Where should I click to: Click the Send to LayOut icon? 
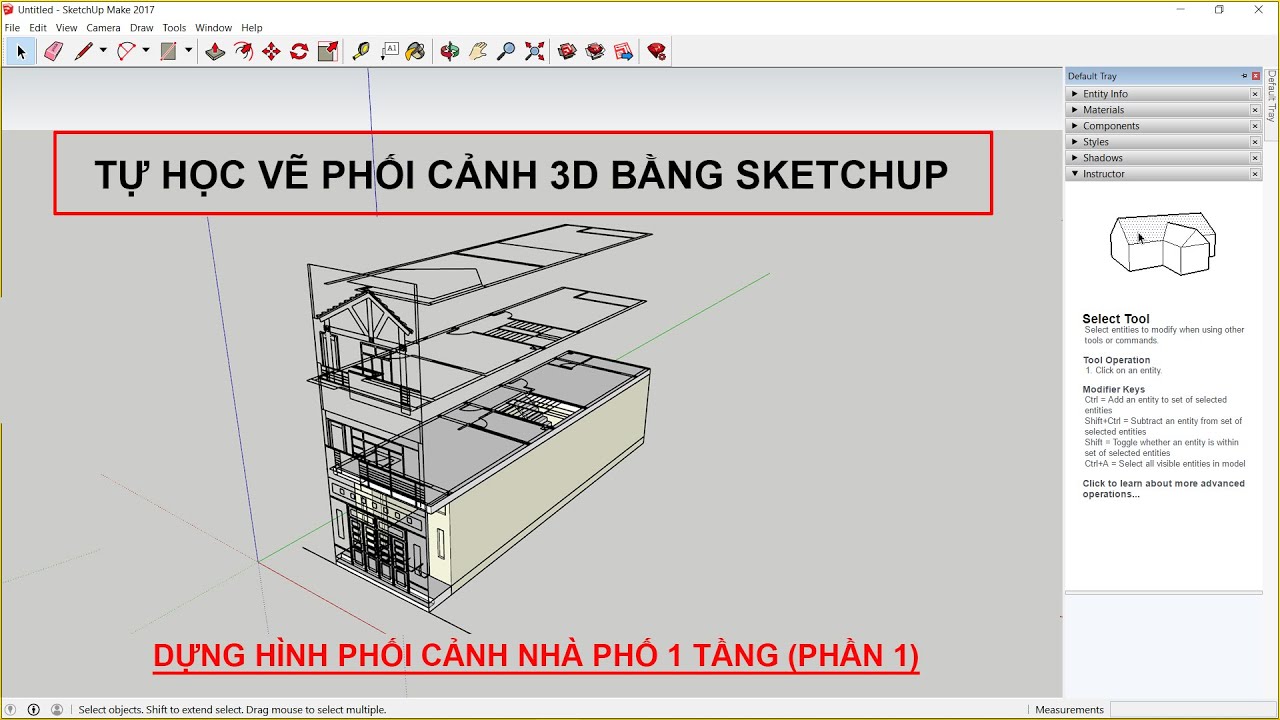[x=624, y=51]
